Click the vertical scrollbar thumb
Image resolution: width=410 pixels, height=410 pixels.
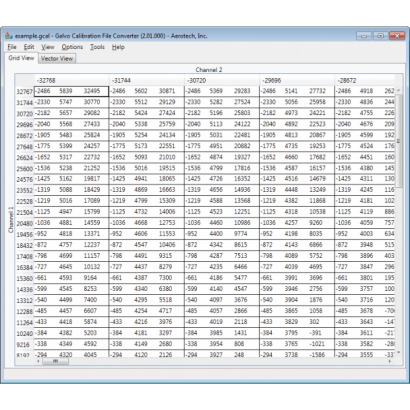point(398,141)
